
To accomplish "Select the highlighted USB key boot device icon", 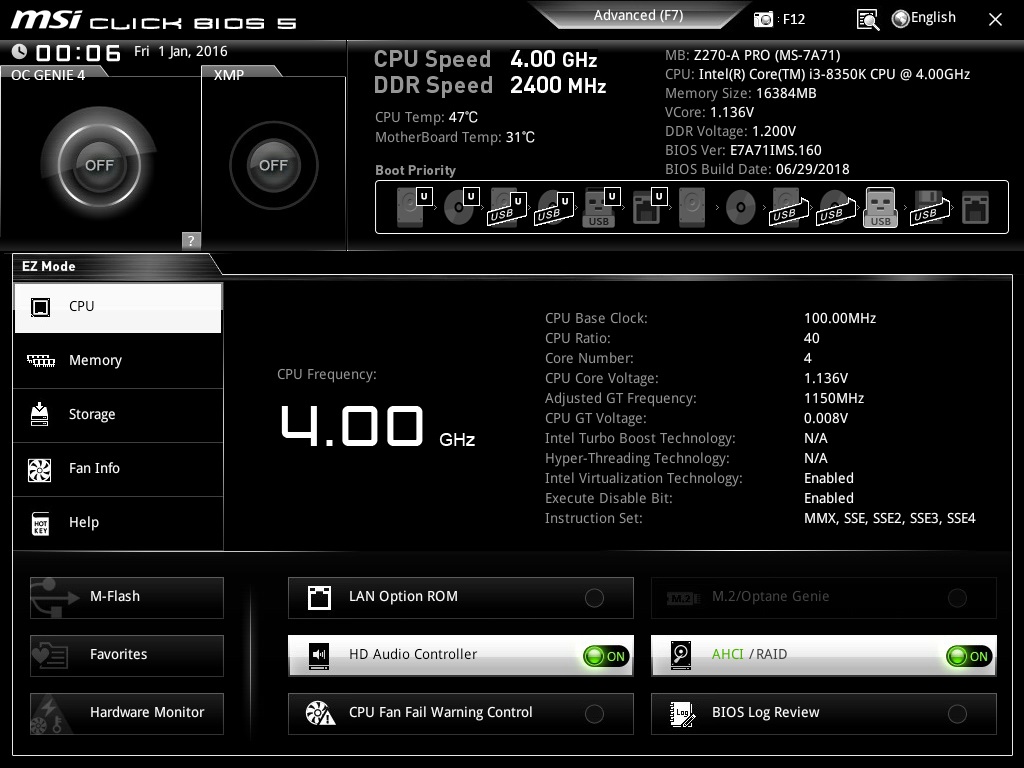I will 880,207.
